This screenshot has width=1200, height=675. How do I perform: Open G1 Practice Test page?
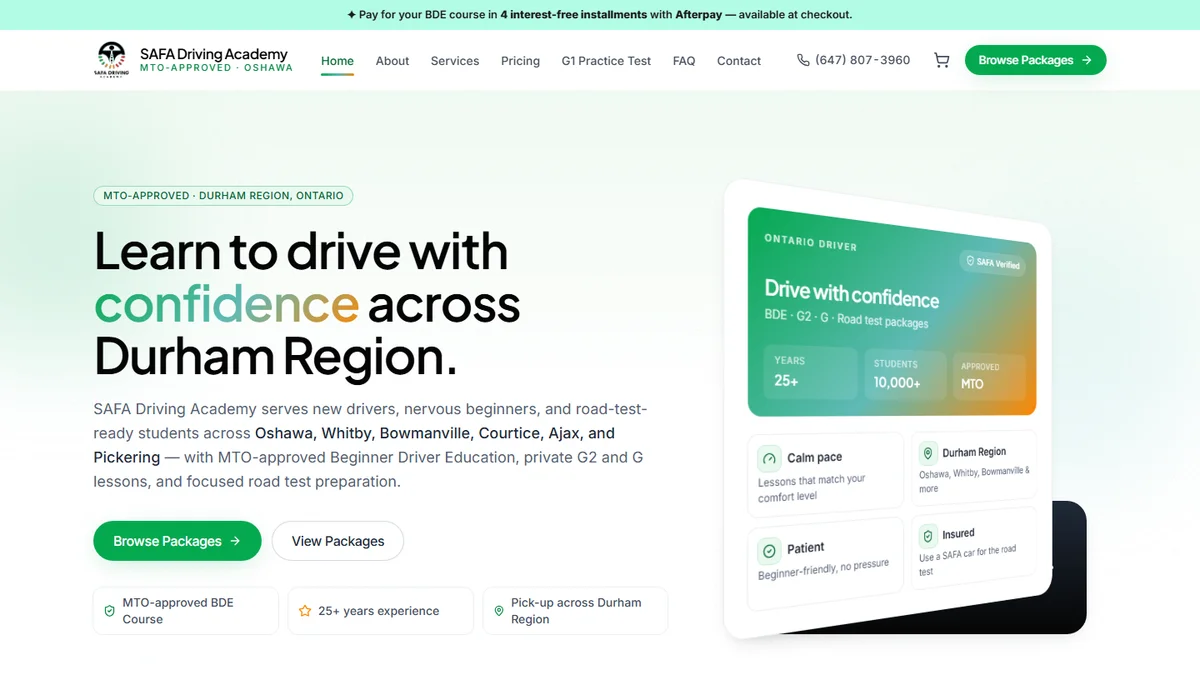[x=606, y=61]
